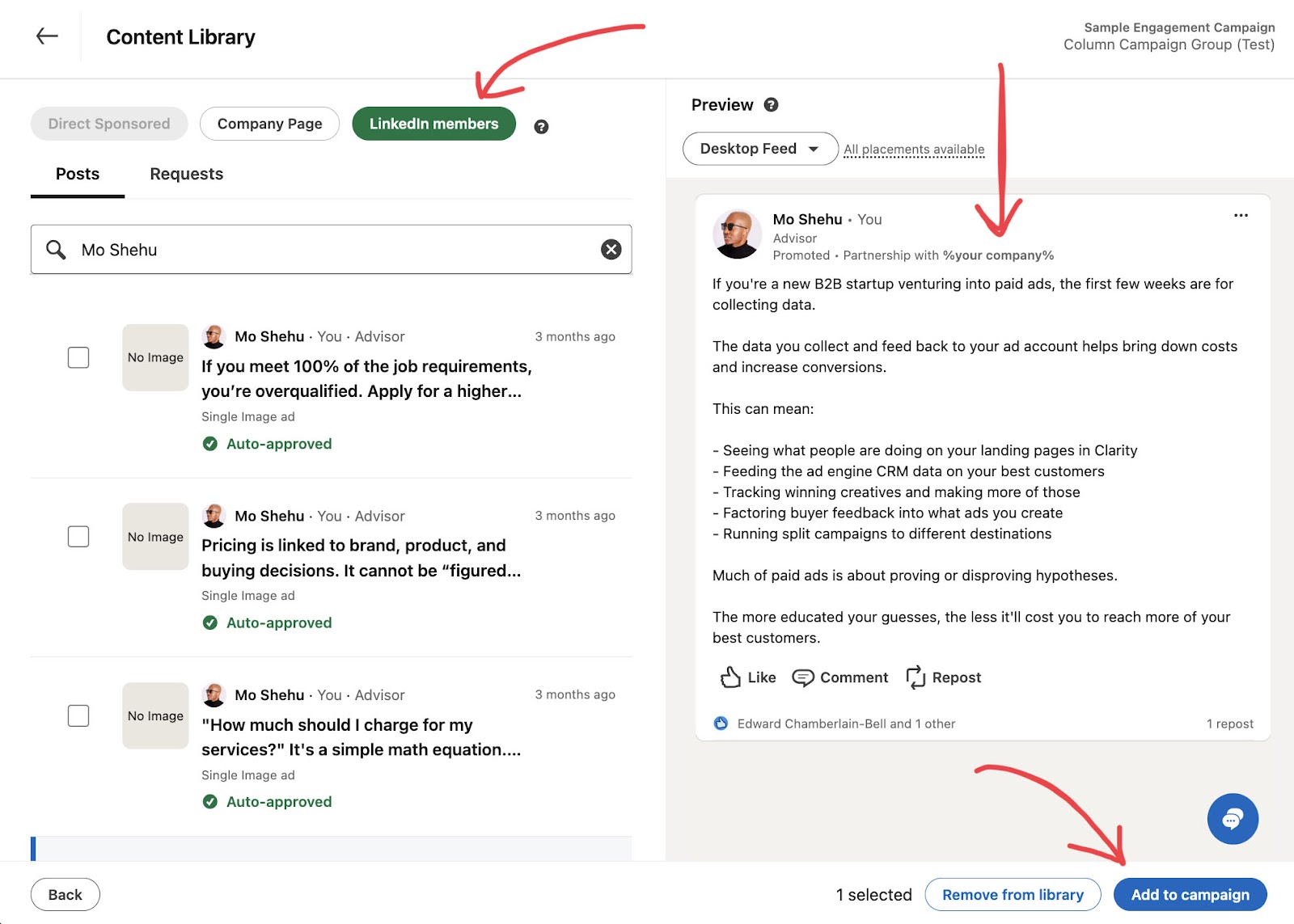1294x924 pixels.
Task: Click 'Auto-approved' label on Pricing post
Action: click(279, 622)
